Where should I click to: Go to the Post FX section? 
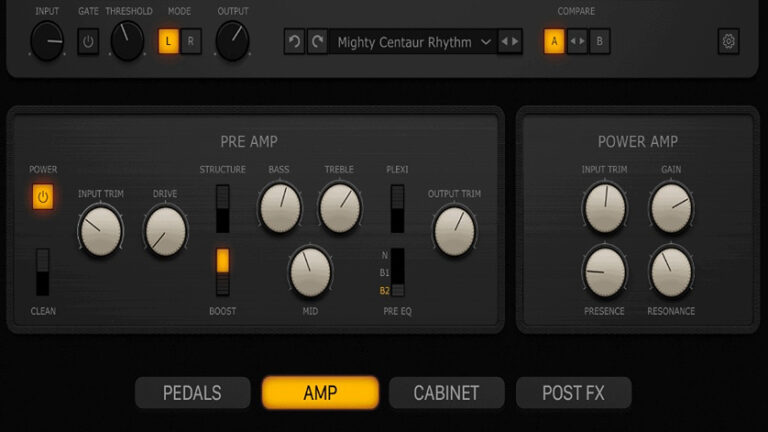tap(574, 393)
